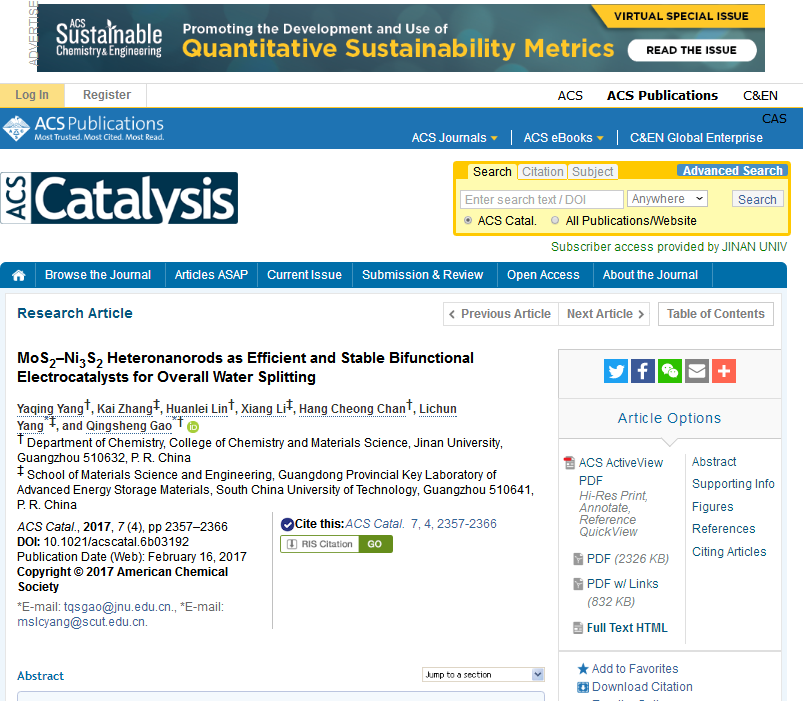Open more sharing options plus icon
The height and width of the screenshot is (701, 803).
(x=724, y=371)
